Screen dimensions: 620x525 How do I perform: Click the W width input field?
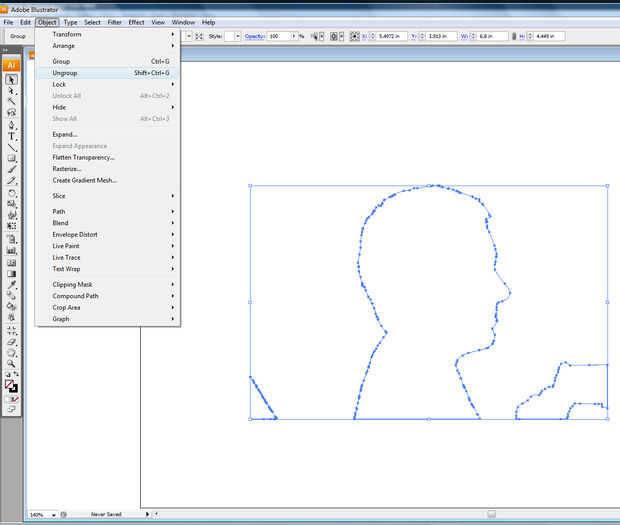(x=494, y=36)
